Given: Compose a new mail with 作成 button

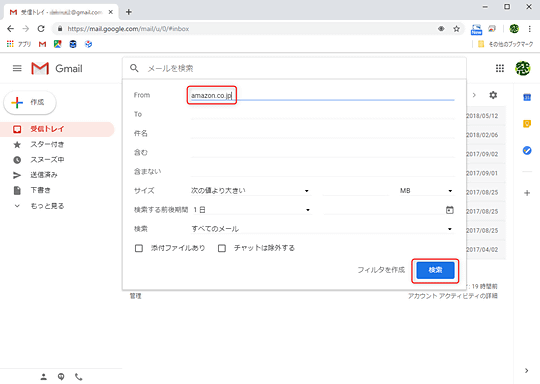Looking at the screenshot, I should click(30, 102).
